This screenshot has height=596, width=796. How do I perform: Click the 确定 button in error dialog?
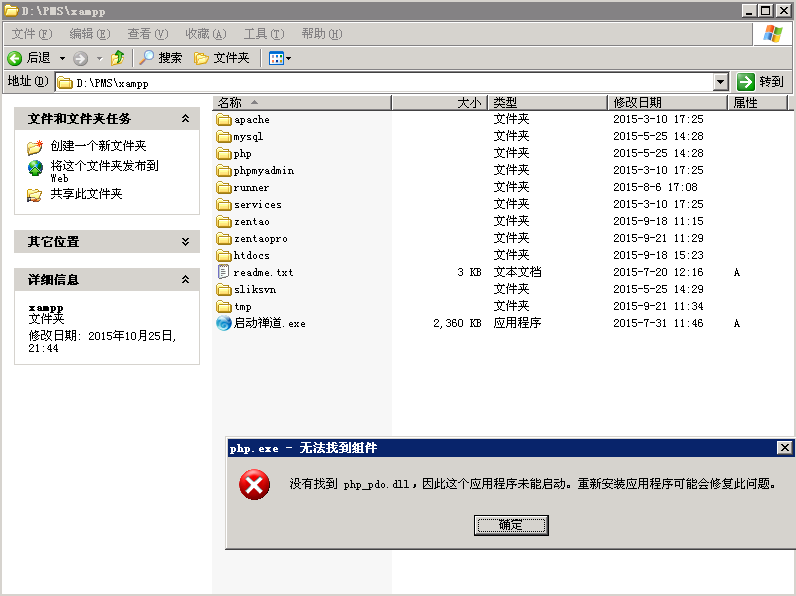click(x=511, y=525)
